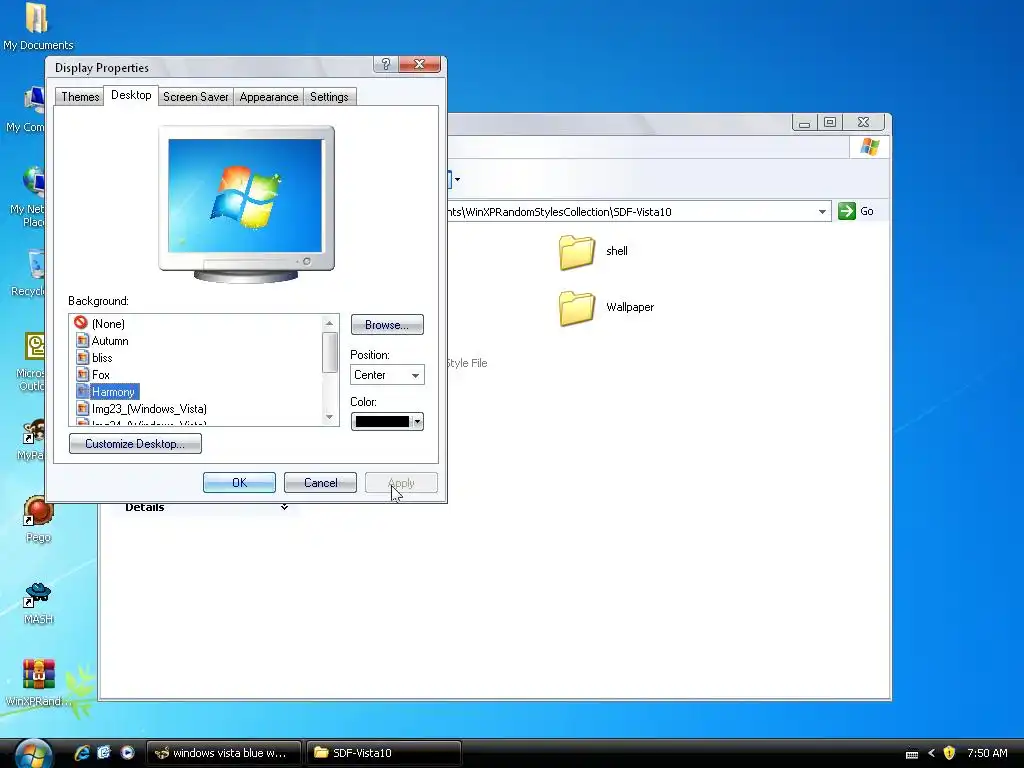Image resolution: width=1024 pixels, height=768 pixels.
Task: Open the Start orb button
Action: 33,754
